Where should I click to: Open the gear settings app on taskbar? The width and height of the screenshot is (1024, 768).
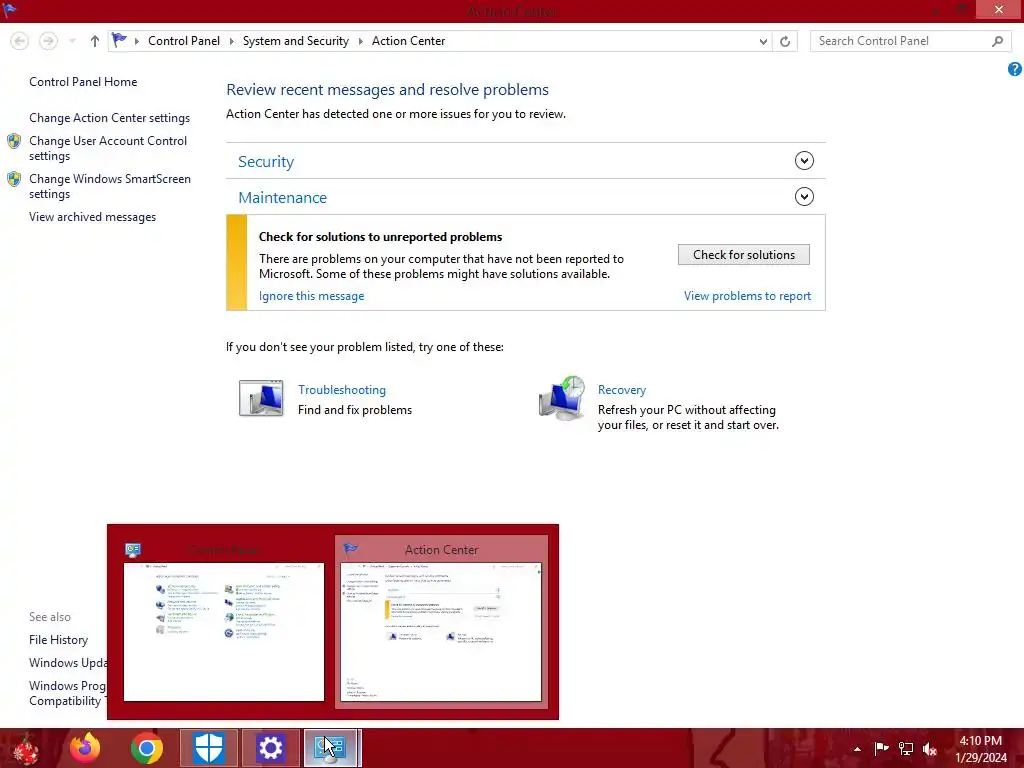pyautogui.click(x=270, y=748)
